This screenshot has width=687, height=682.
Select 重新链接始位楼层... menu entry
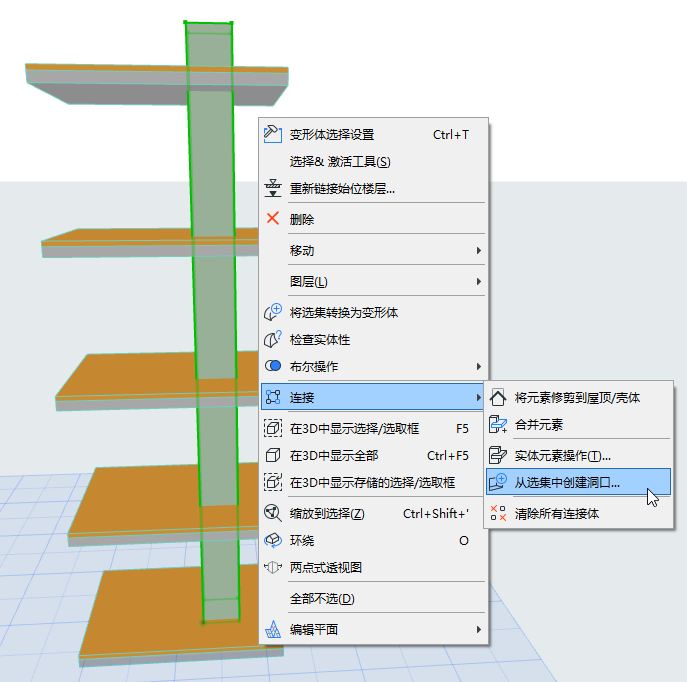[373, 188]
